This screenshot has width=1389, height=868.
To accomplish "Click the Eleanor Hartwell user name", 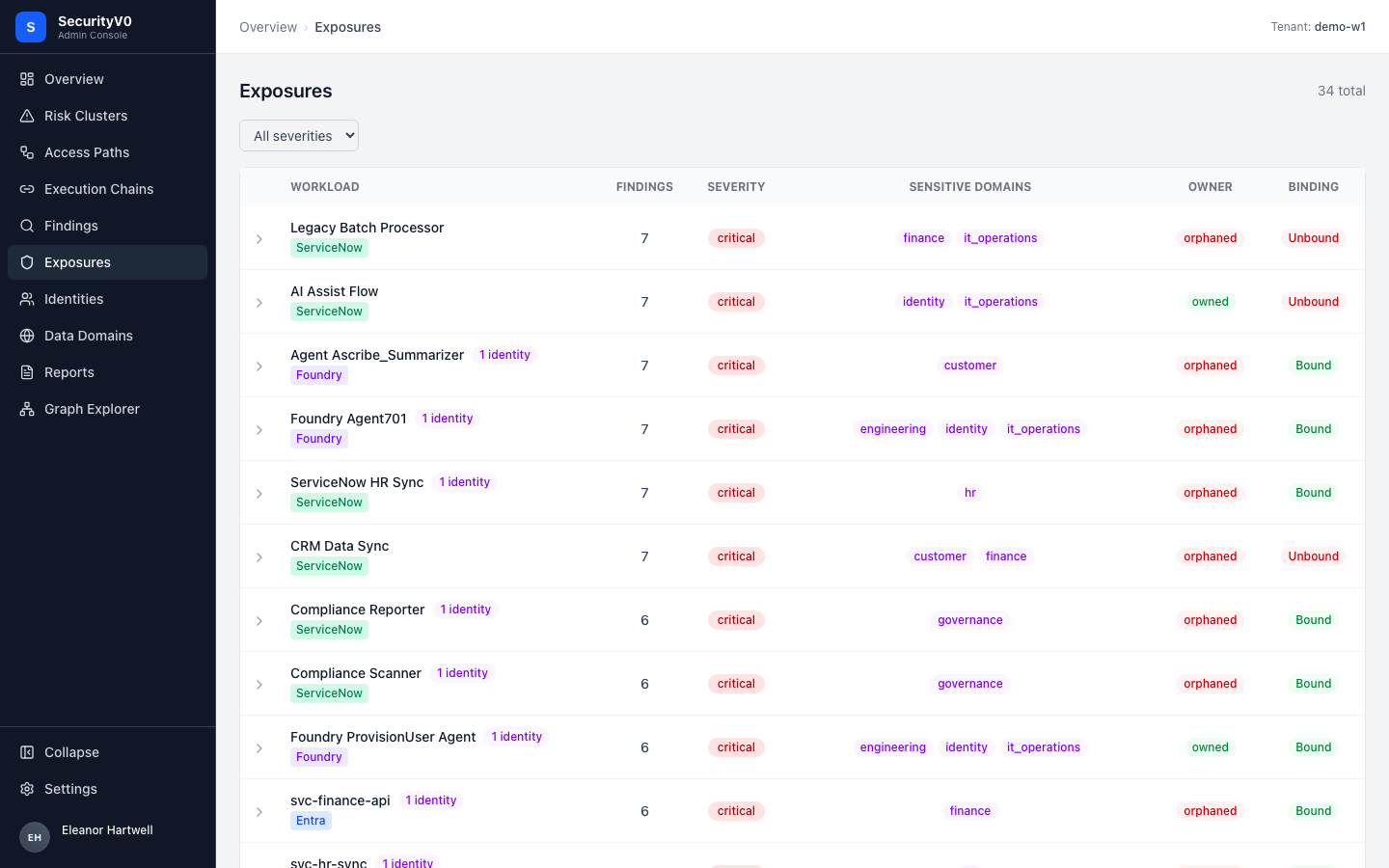I will click(107, 830).
